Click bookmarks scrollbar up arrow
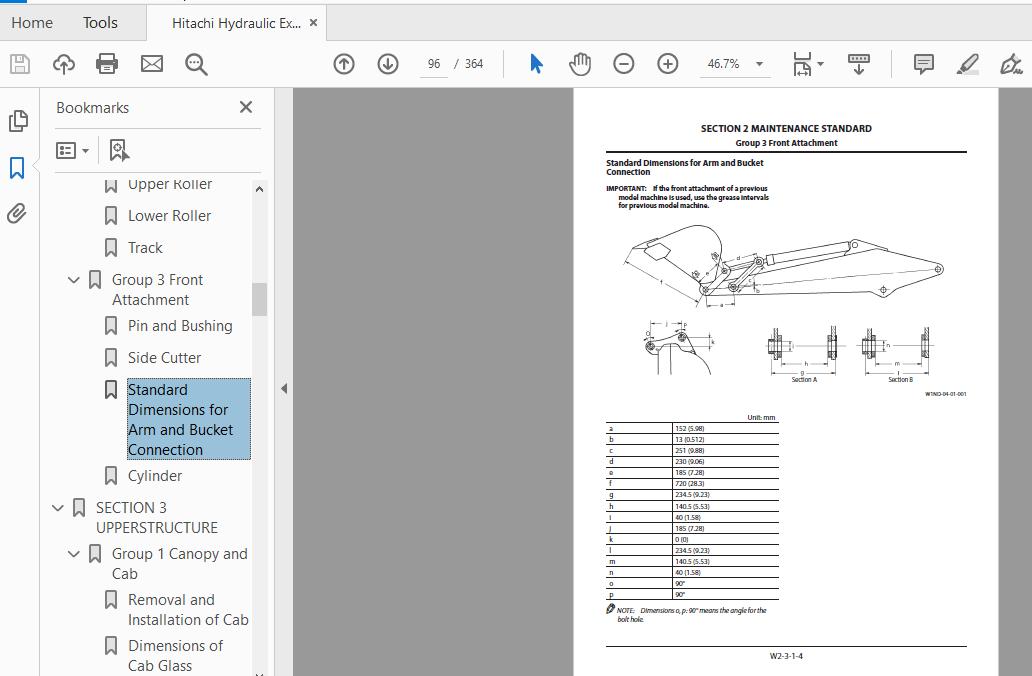Screen dimensions: 1032x676 click(259, 190)
